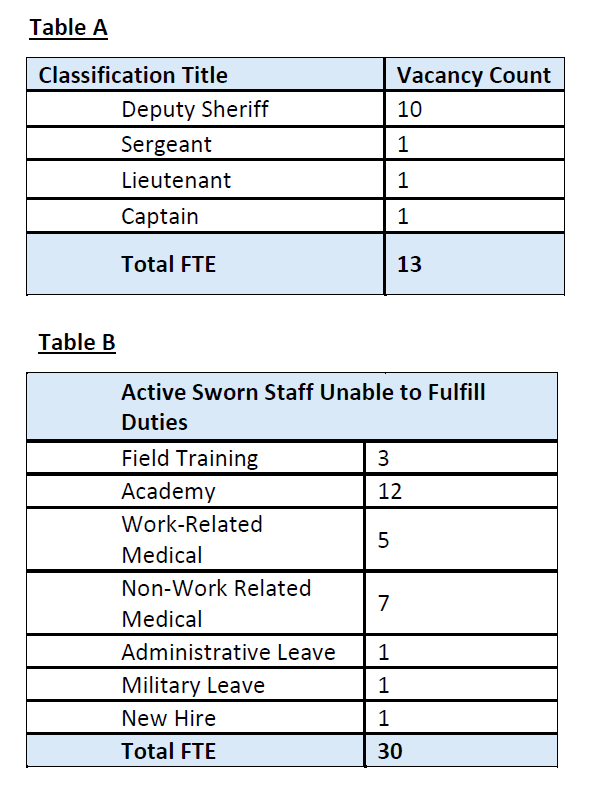Click the "Work-Related Medical" cell
Viewport: 603px width, 790px height.
pyautogui.click(x=192, y=539)
